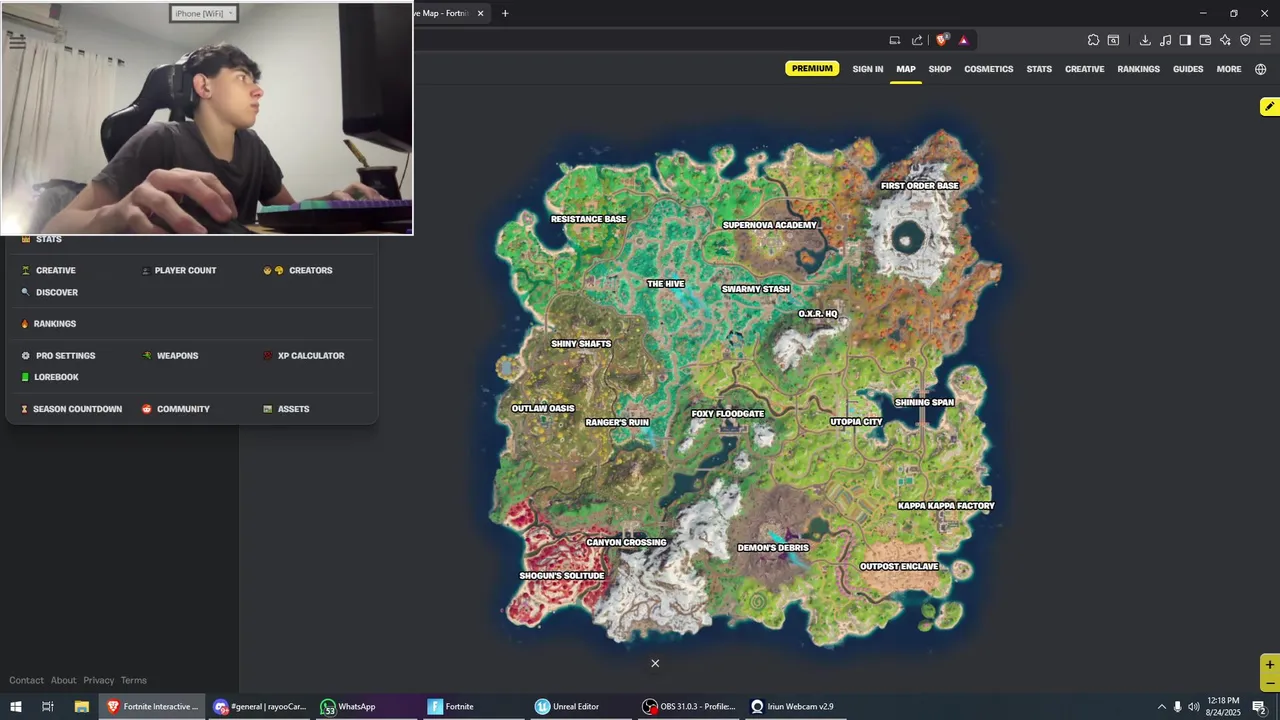Open the downloads arrow icon in toolbar
The image size is (1280, 720).
1145,40
